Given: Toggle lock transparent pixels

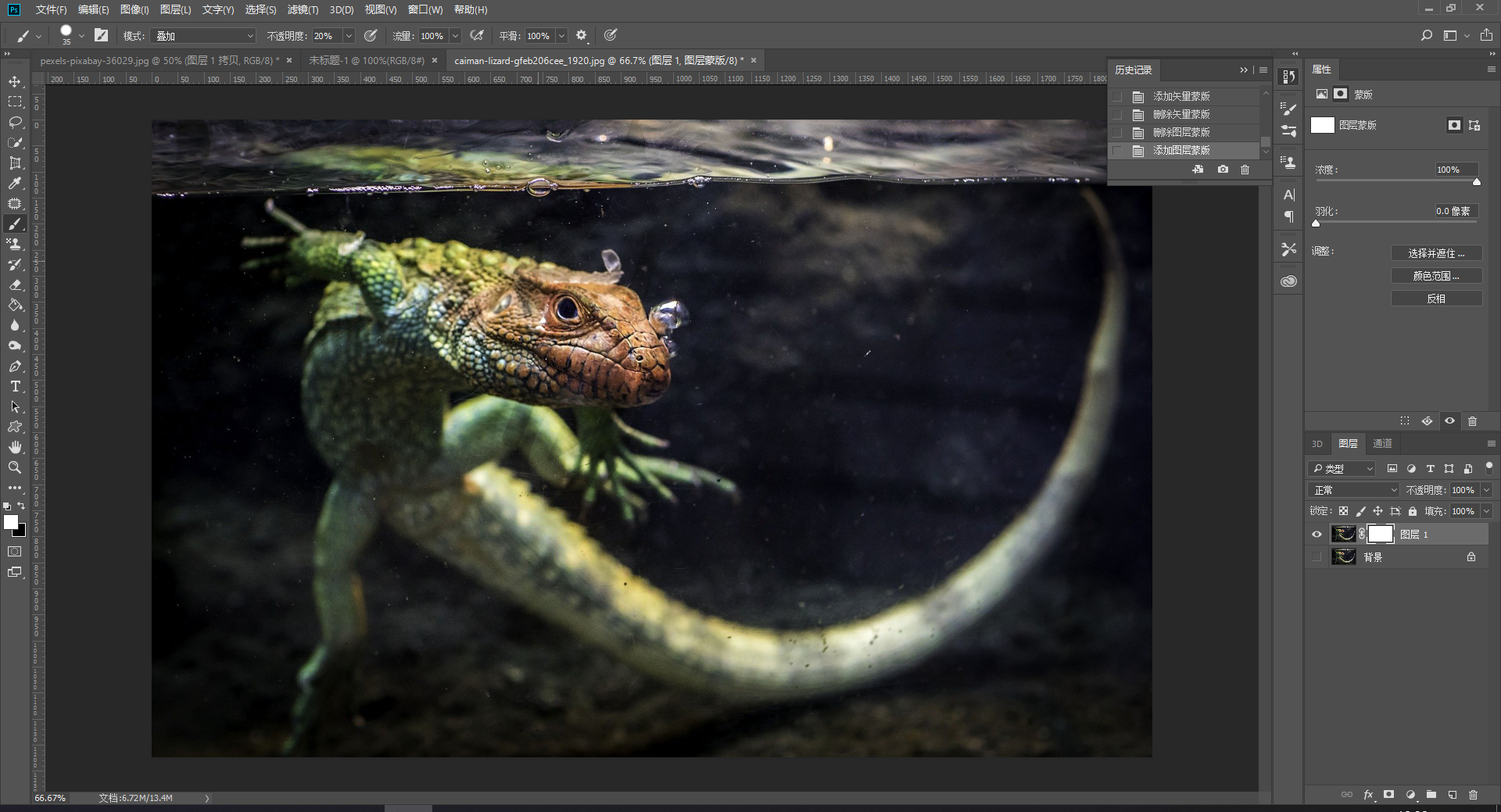Looking at the screenshot, I should 1343,511.
